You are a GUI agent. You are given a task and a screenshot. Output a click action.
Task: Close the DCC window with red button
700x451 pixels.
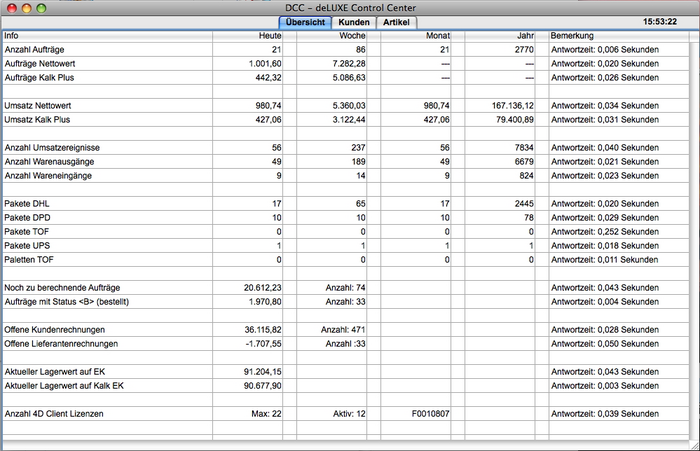pyautogui.click(x=11, y=8)
